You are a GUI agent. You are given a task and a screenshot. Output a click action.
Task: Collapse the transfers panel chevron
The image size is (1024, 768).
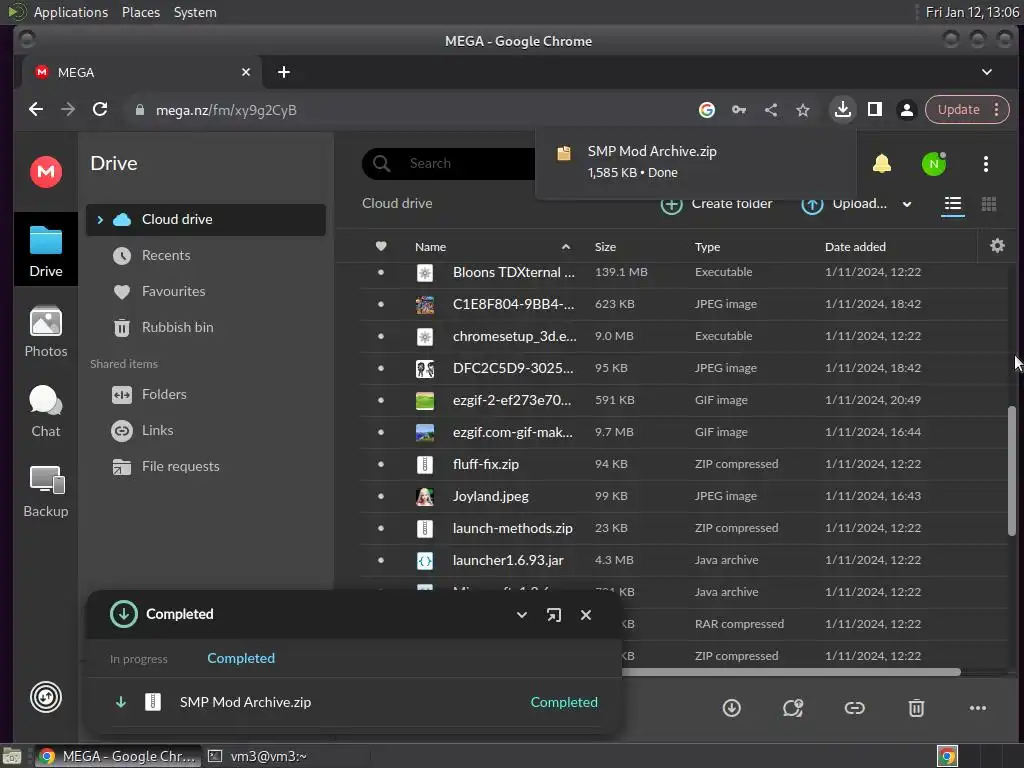pos(522,615)
